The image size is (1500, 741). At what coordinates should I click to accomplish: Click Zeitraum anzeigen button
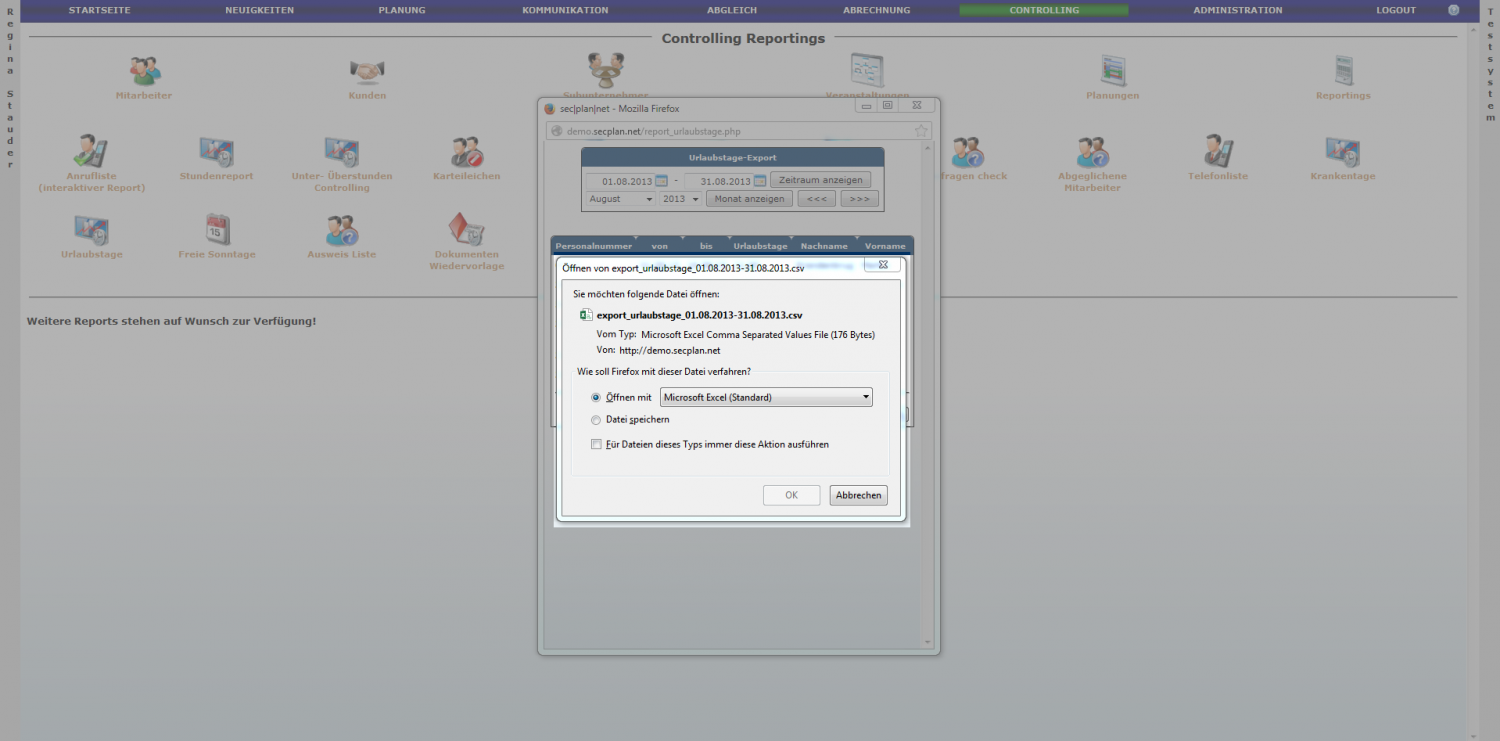click(820, 181)
